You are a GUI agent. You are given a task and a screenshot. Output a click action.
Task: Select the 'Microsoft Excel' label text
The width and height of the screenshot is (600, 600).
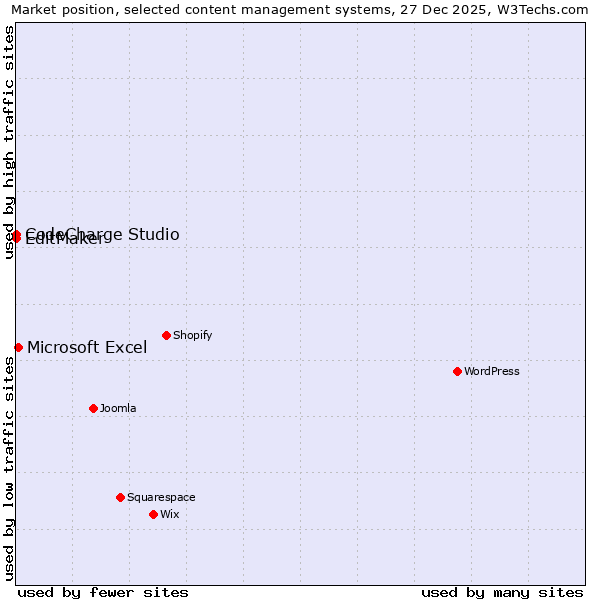point(87,347)
